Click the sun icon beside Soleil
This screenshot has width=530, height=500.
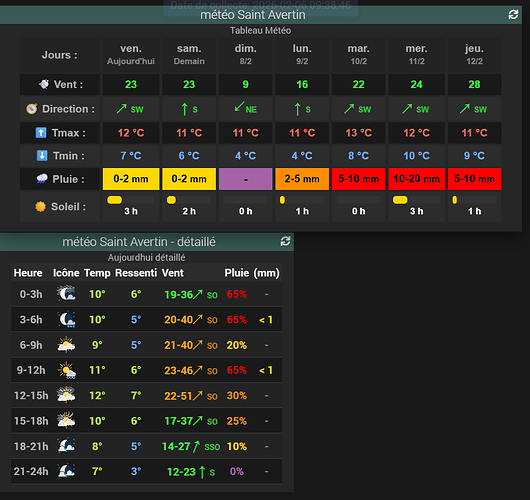(41, 207)
